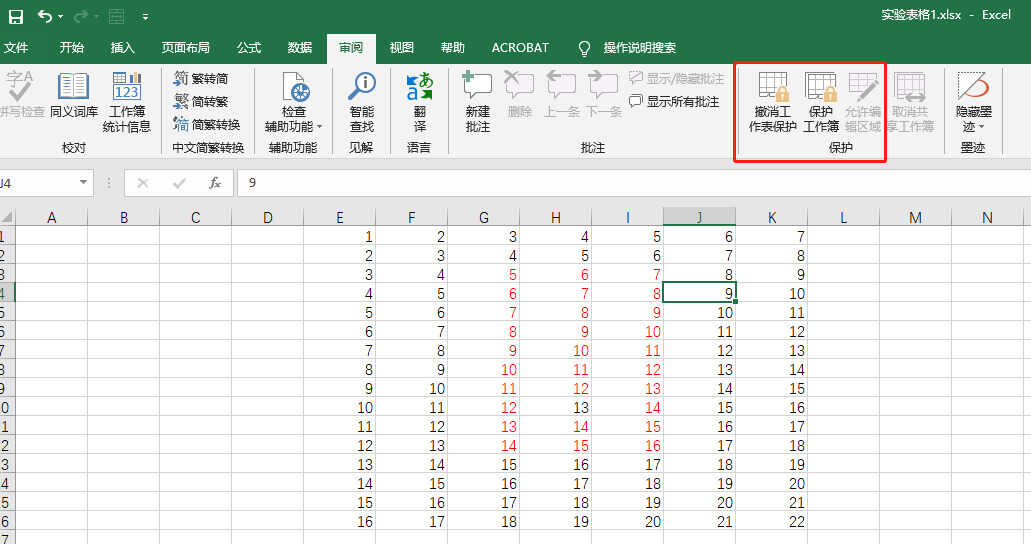The height and width of the screenshot is (544, 1031).
Task: Convert text with 繁转简
Action: click(x=201, y=78)
